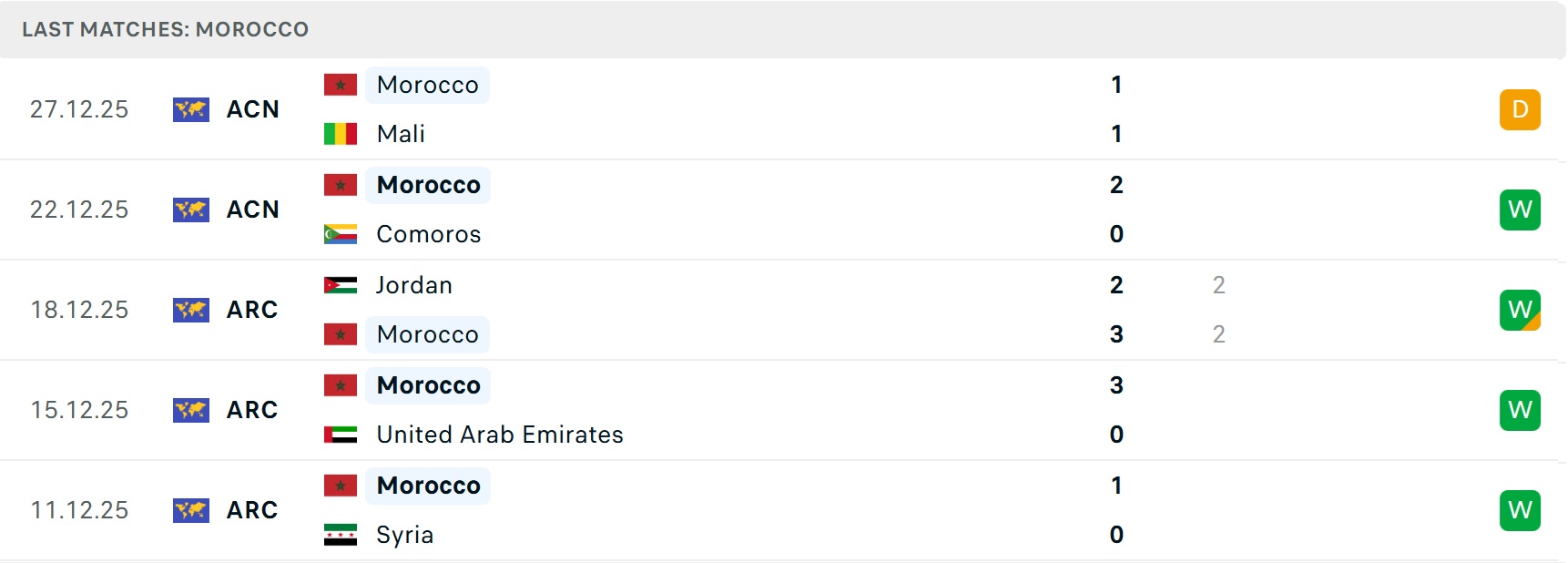1568x563 pixels.
Task: Click the orange D draw result badge
Action: [x=1520, y=109]
